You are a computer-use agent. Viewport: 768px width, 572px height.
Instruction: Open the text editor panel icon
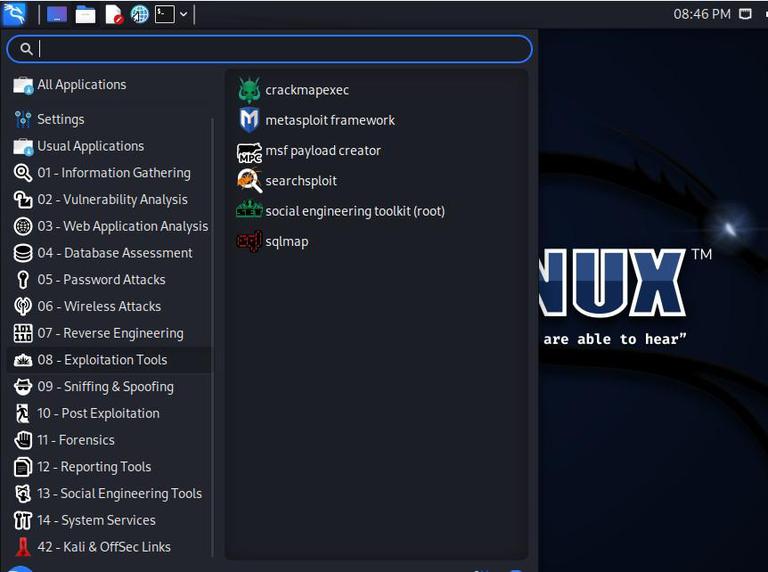pyautogui.click(x=114, y=14)
